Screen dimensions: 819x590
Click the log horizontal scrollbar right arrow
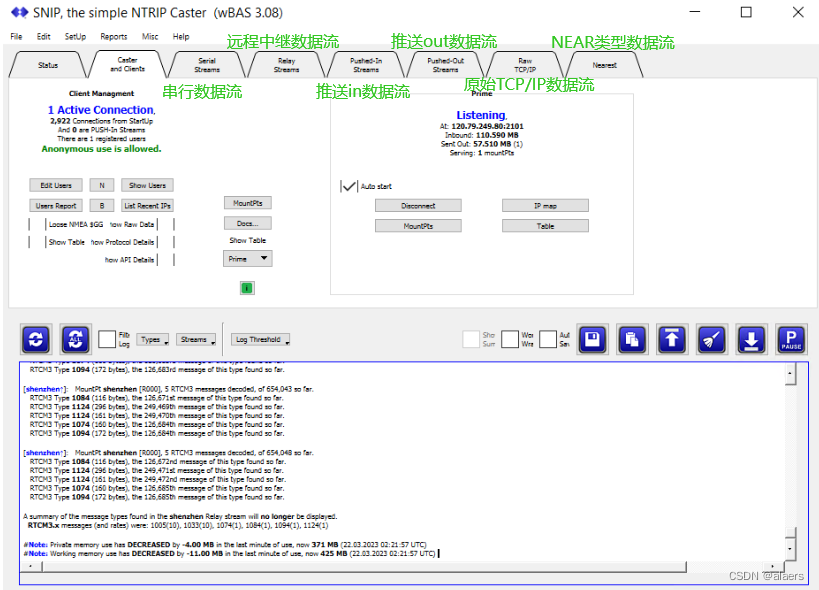click(773, 567)
